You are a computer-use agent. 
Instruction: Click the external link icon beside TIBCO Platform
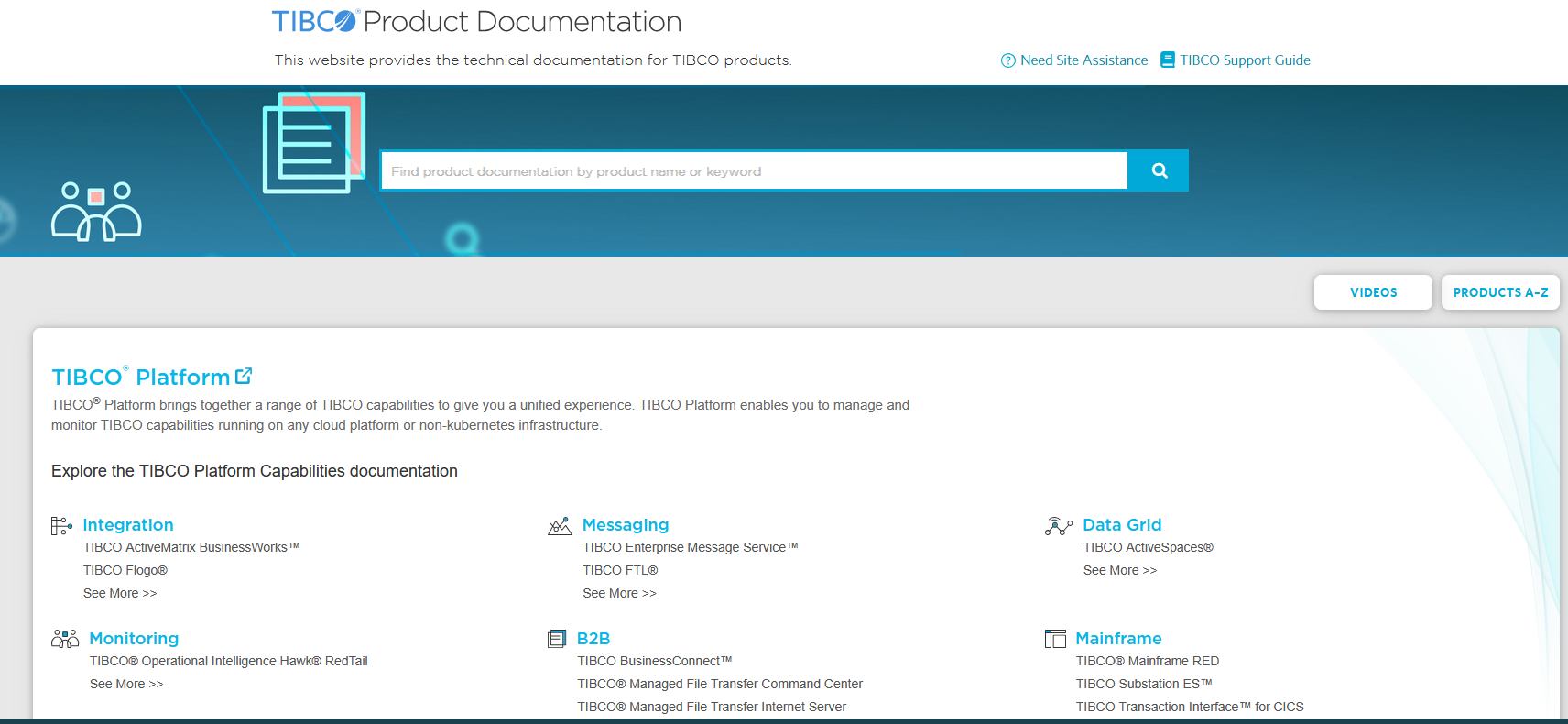(244, 376)
